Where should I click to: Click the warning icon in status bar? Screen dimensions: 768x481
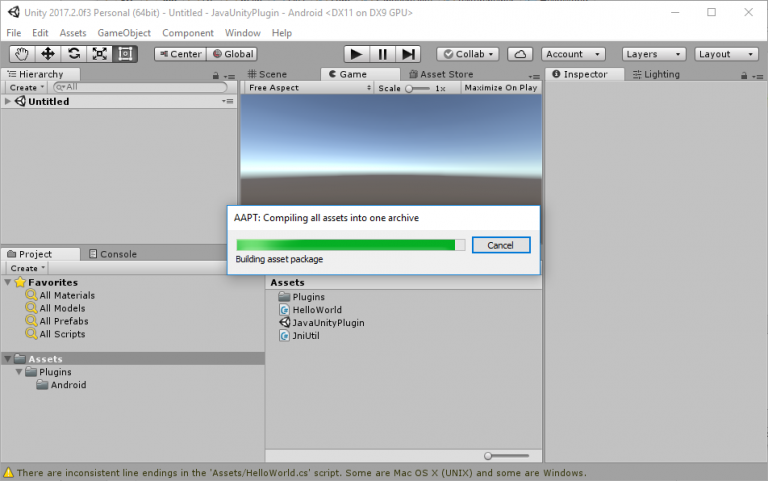pyautogui.click(x=8, y=473)
